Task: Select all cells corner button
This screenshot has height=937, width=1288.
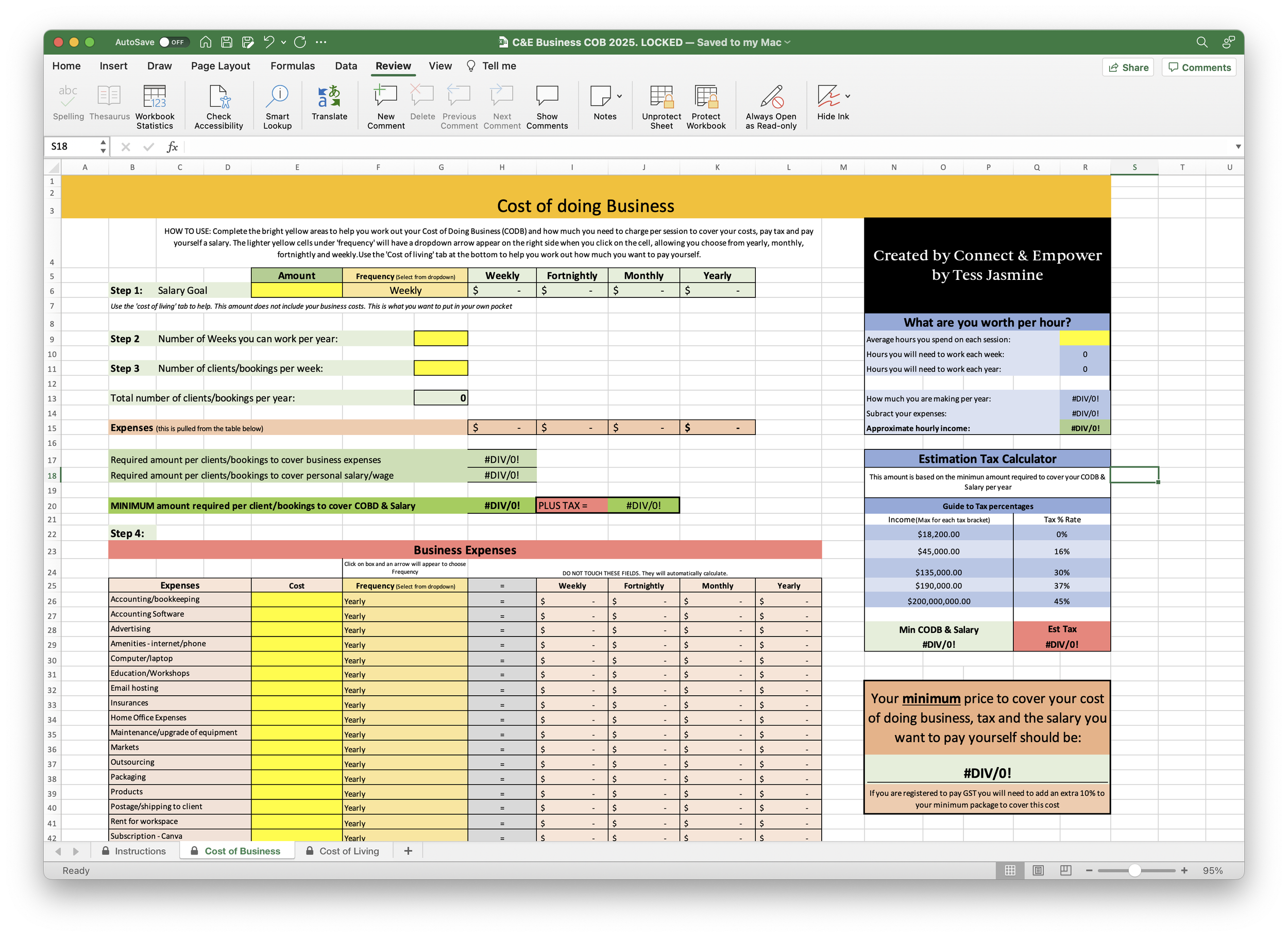Action: pos(54,167)
